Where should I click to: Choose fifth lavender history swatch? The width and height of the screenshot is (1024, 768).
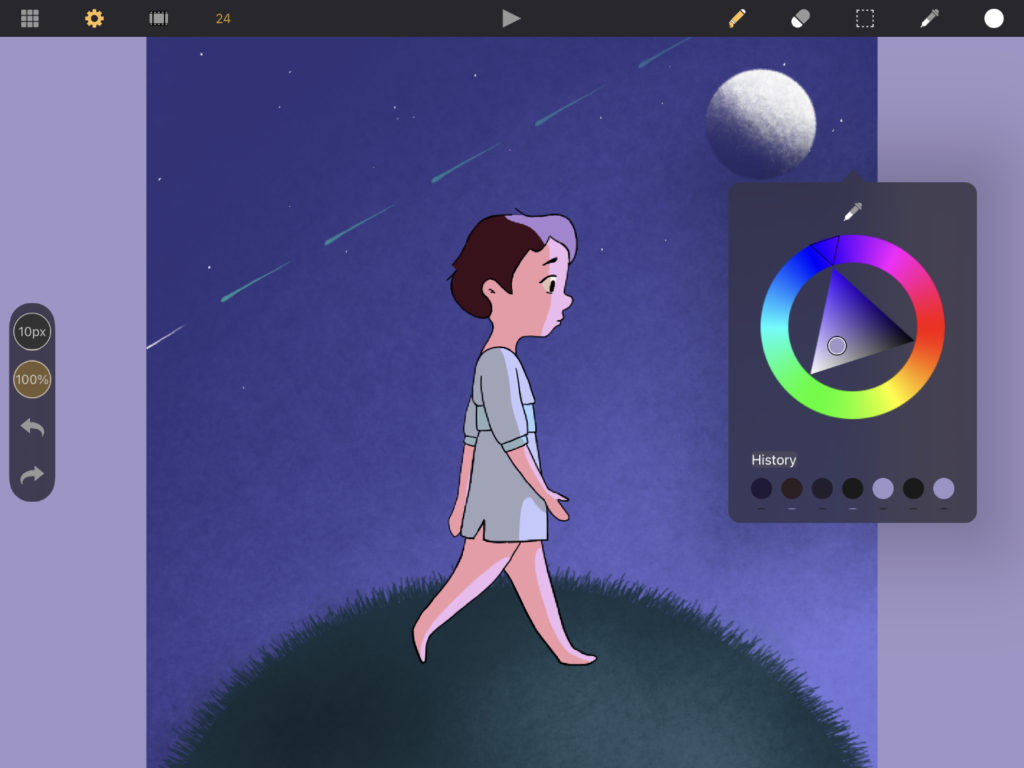click(883, 488)
